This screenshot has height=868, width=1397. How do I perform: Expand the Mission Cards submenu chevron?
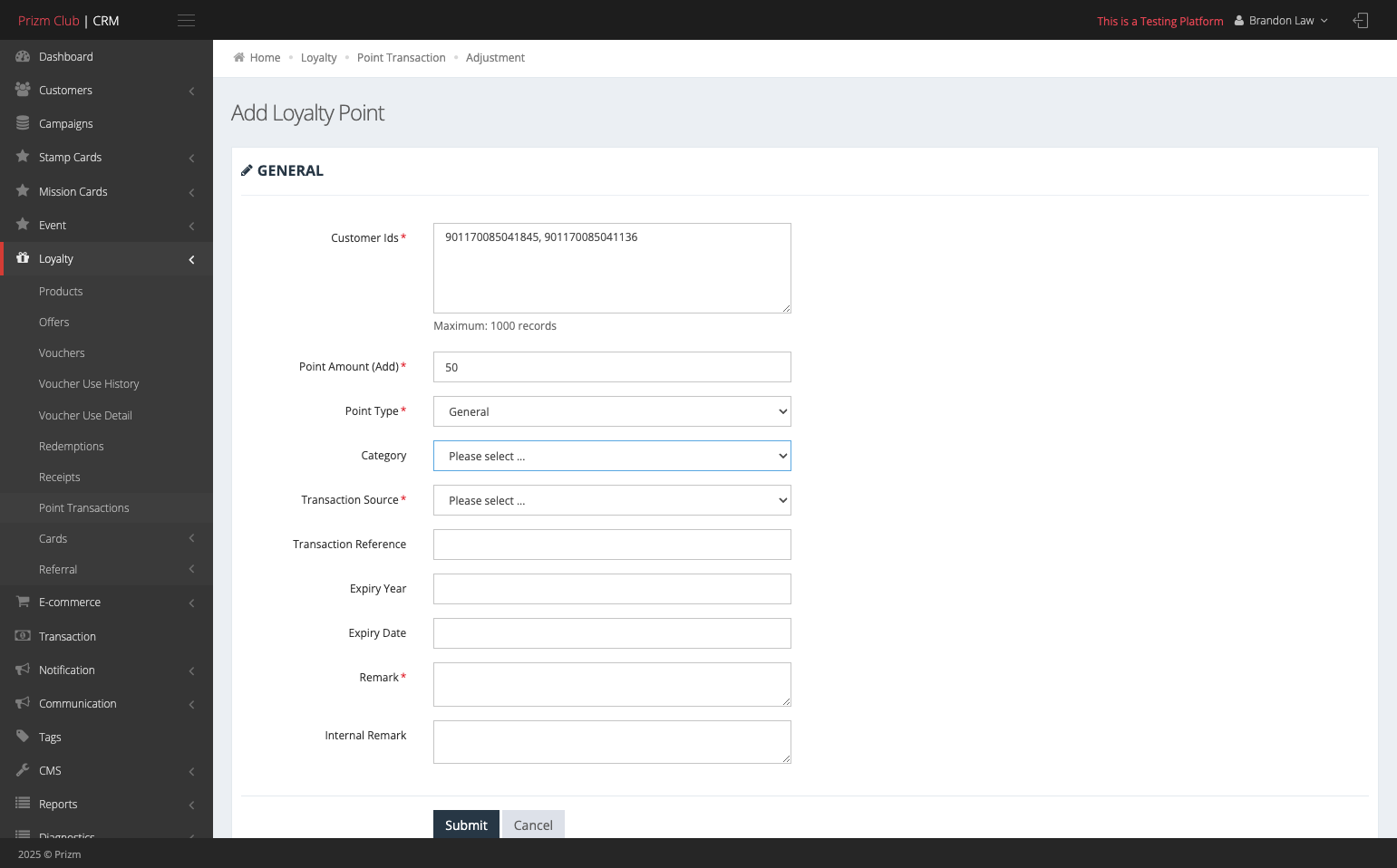[191, 192]
